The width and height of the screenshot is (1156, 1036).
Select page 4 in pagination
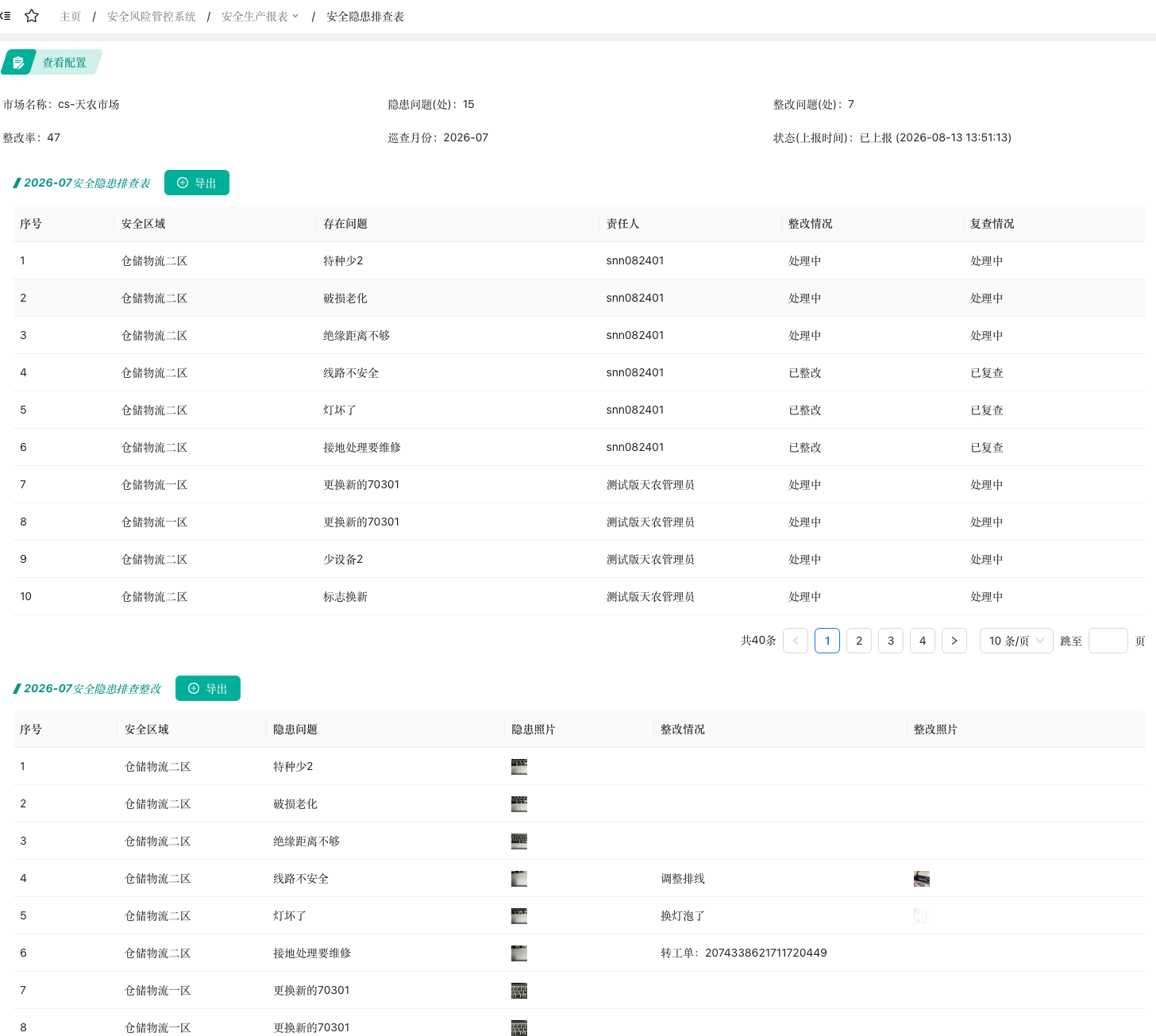(923, 641)
